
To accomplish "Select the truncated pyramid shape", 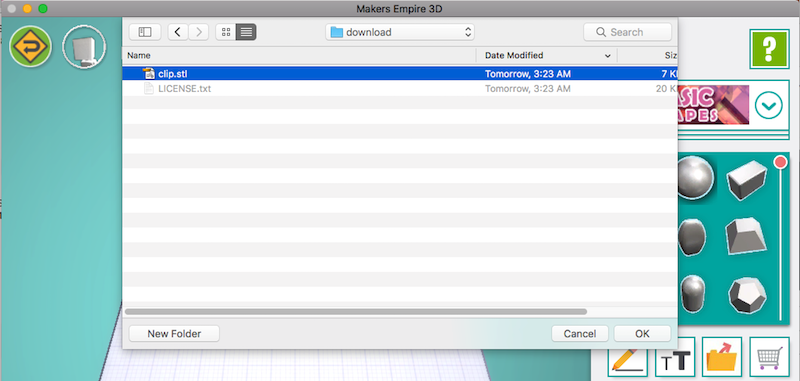I will [745, 236].
